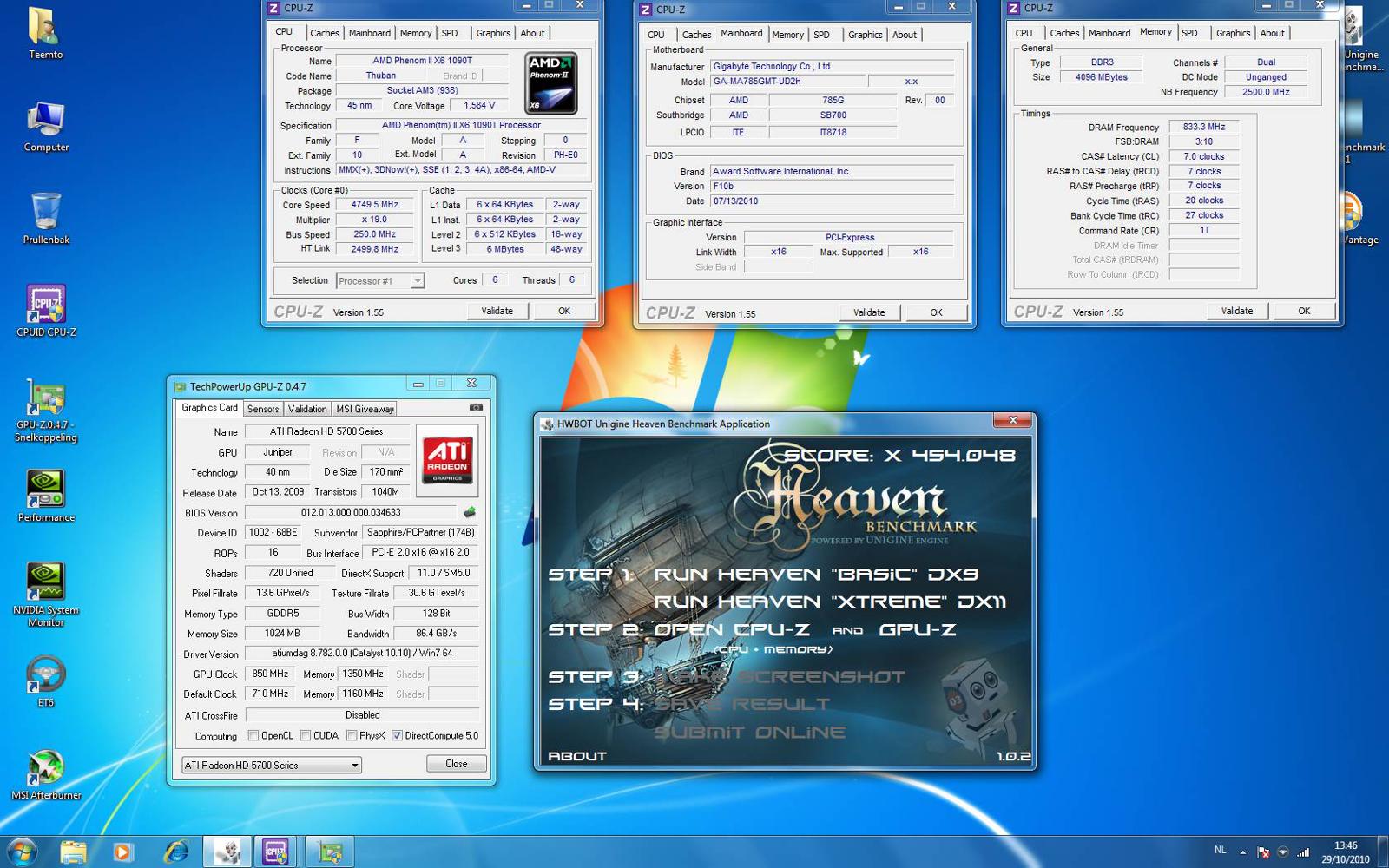Click OK in the Mainboard CPU-Z window

coord(936,312)
